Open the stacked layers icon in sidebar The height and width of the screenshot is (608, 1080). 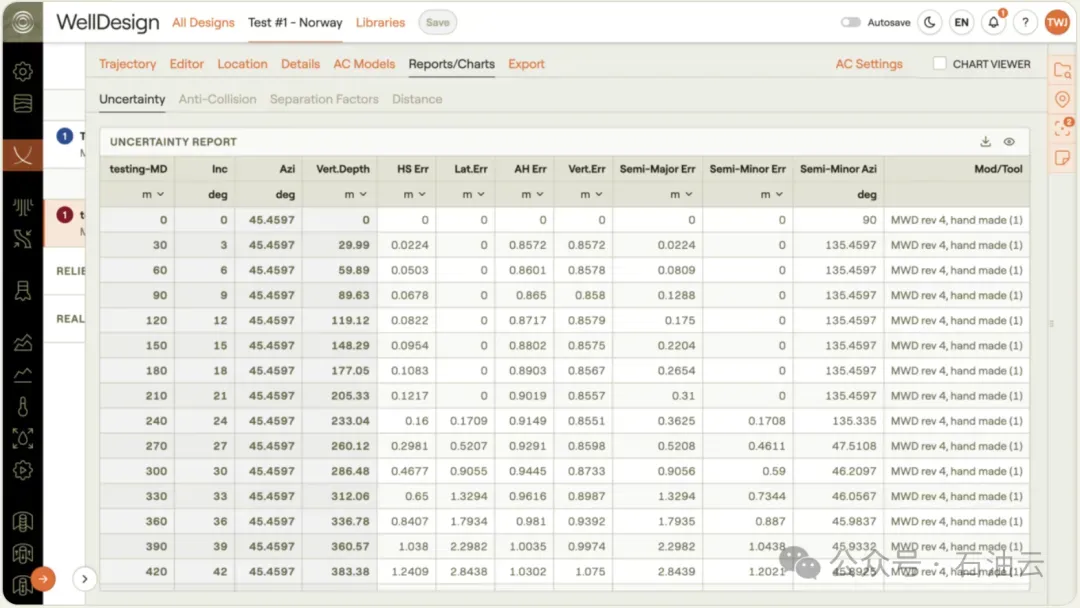click(23, 103)
